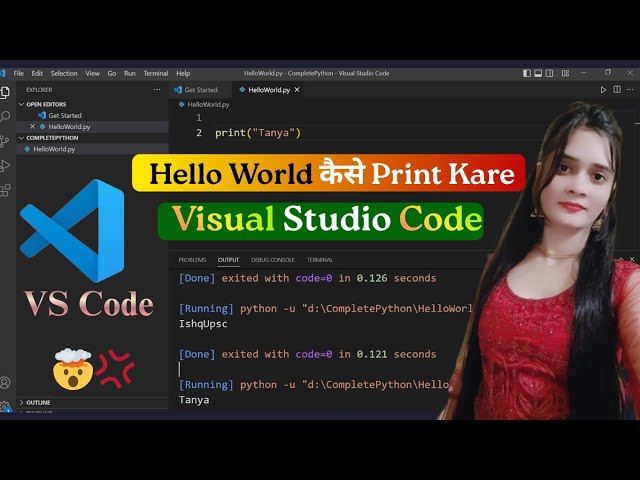This screenshot has width=640, height=480.
Task: Open Manage gear icon in activity bar
Action: [x=5, y=406]
